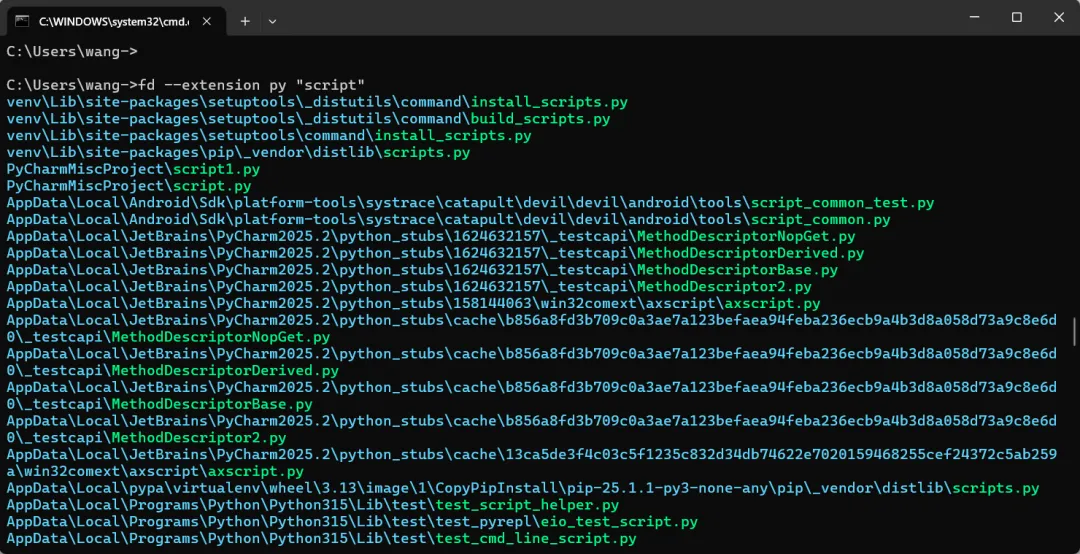
Task: Click the vertical scrollbar thumb
Action: coord(1074,331)
